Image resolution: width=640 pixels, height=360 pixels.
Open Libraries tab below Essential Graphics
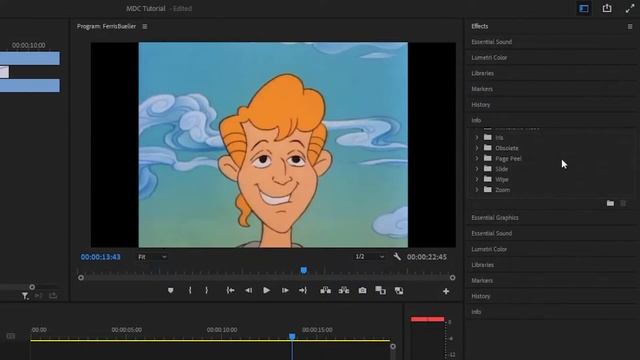click(x=482, y=265)
